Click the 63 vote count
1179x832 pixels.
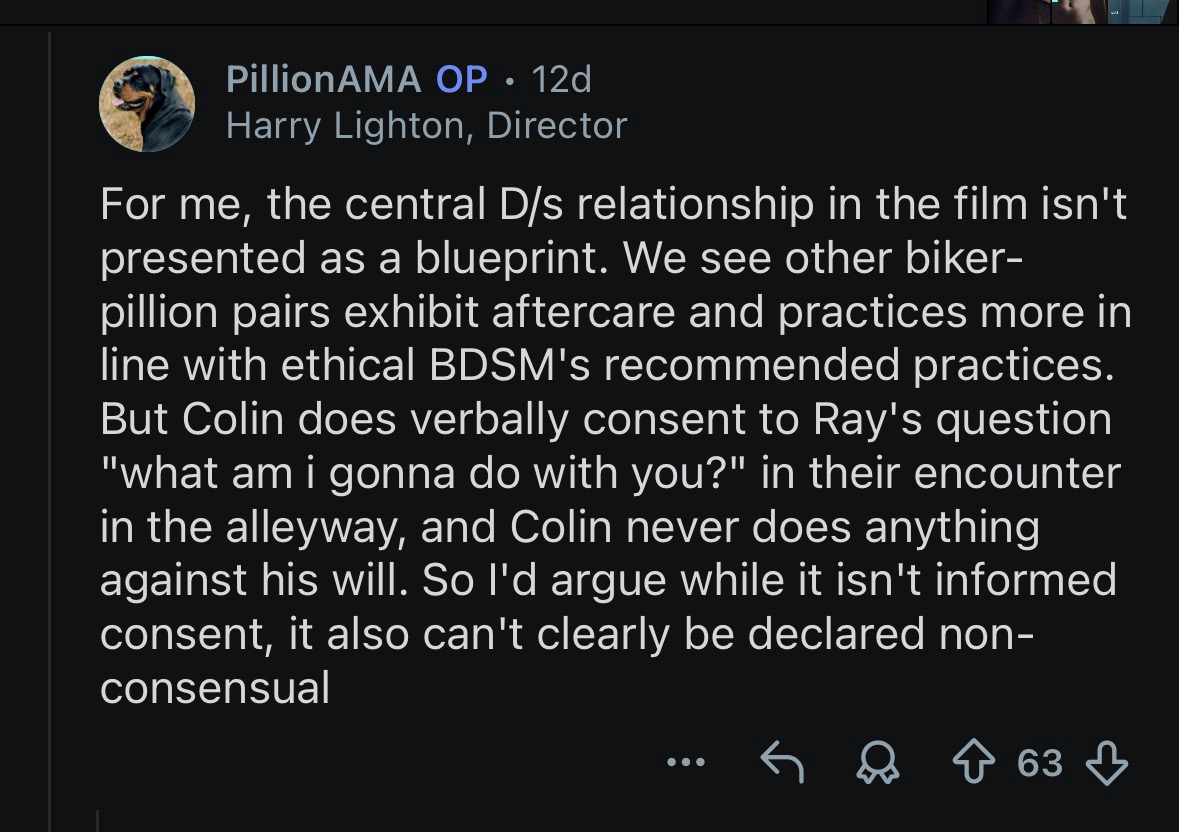[x=1040, y=764]
